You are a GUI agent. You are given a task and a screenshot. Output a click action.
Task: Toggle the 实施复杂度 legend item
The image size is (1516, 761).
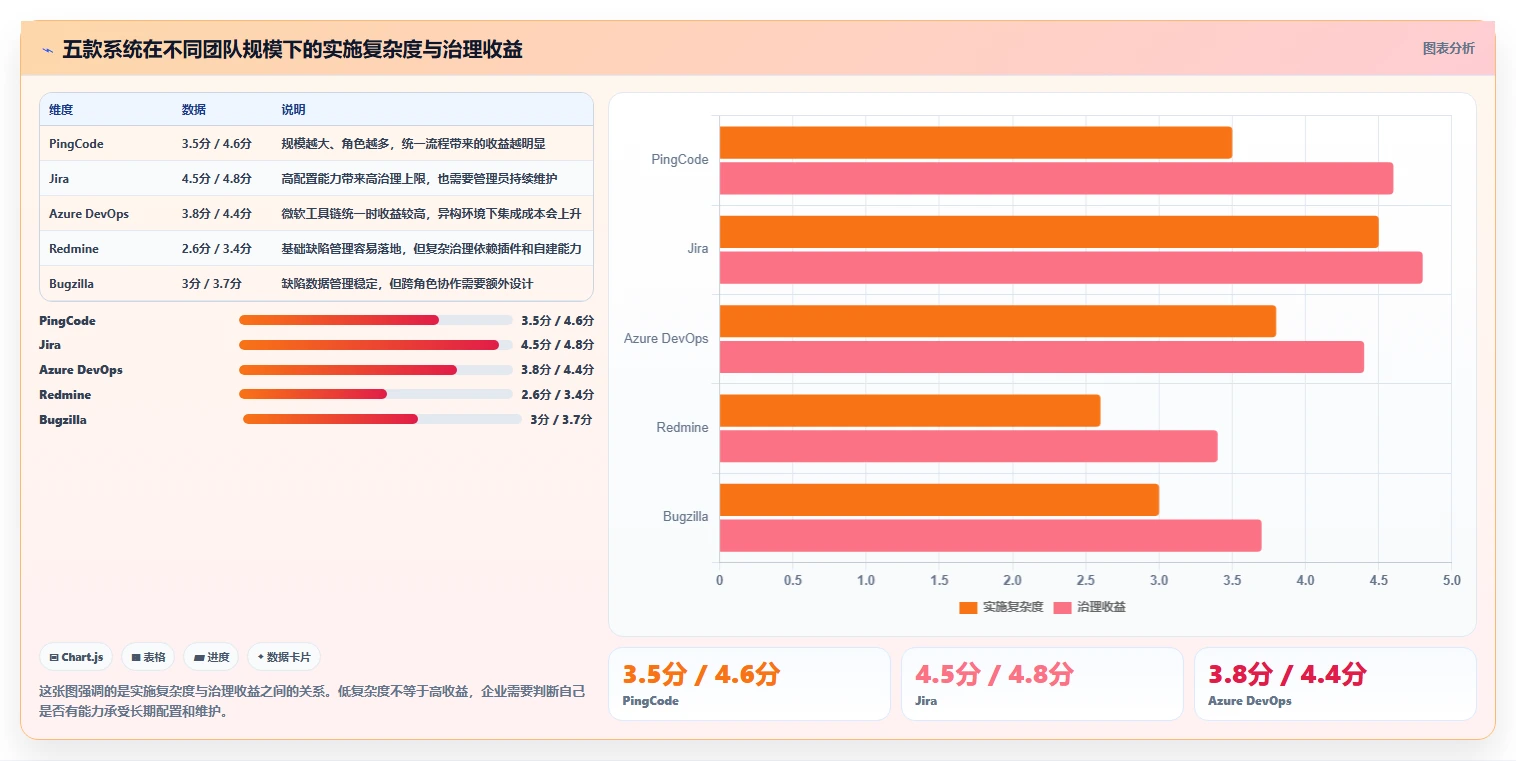coord(1001,607)
